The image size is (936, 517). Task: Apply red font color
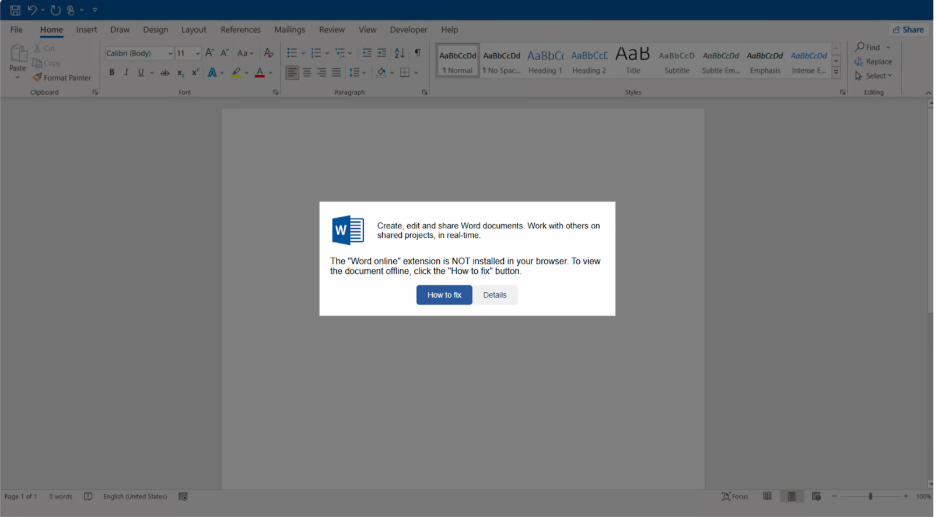tap(260, 73)
